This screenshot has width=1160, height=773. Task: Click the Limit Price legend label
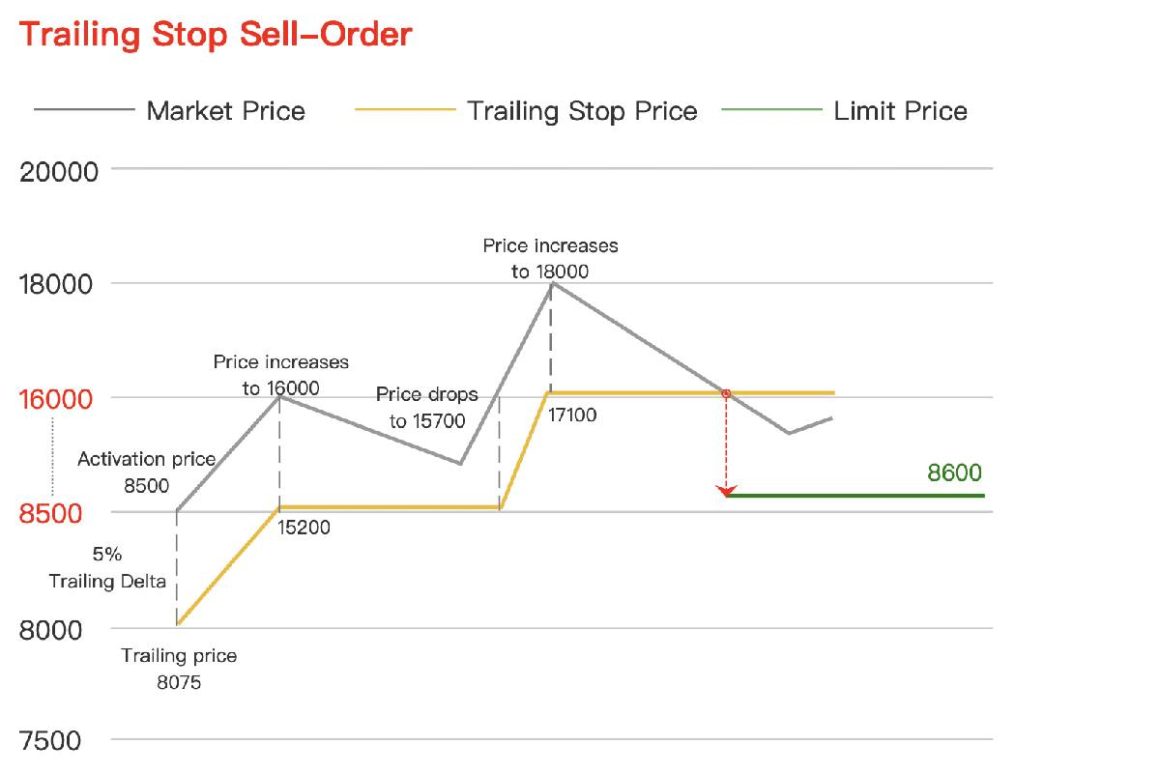[900, 110]
